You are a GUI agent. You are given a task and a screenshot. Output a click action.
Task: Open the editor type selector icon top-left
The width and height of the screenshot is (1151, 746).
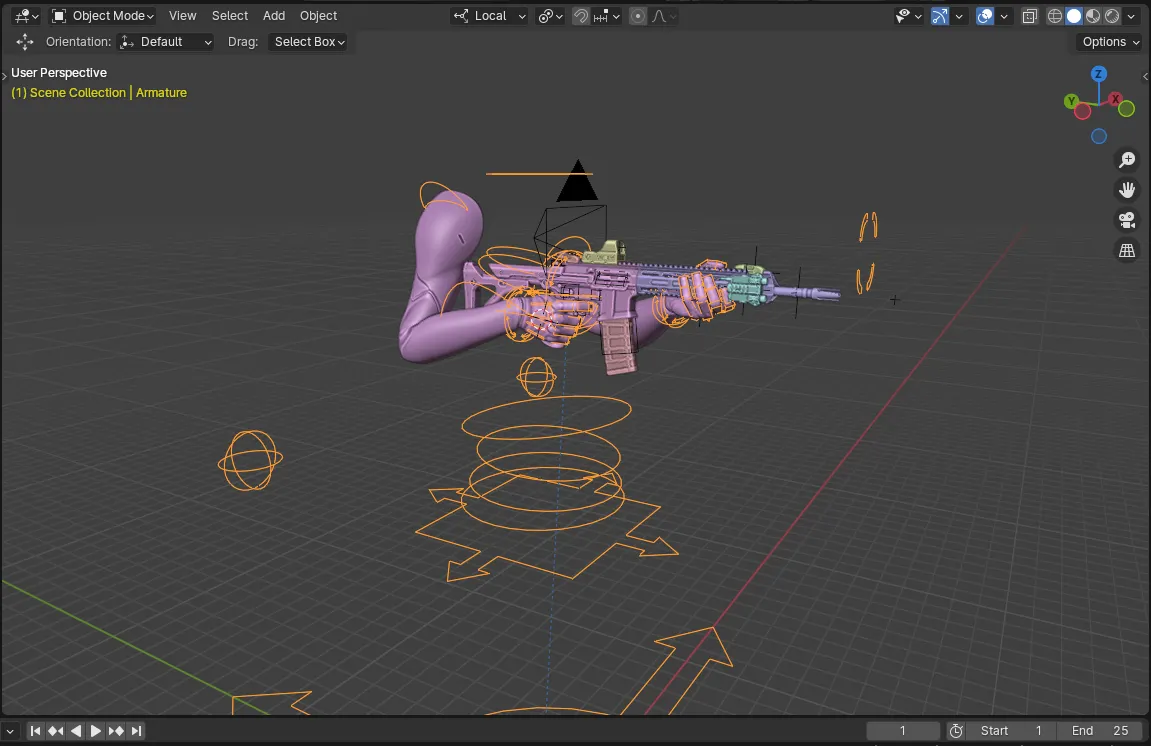[20, 15]
